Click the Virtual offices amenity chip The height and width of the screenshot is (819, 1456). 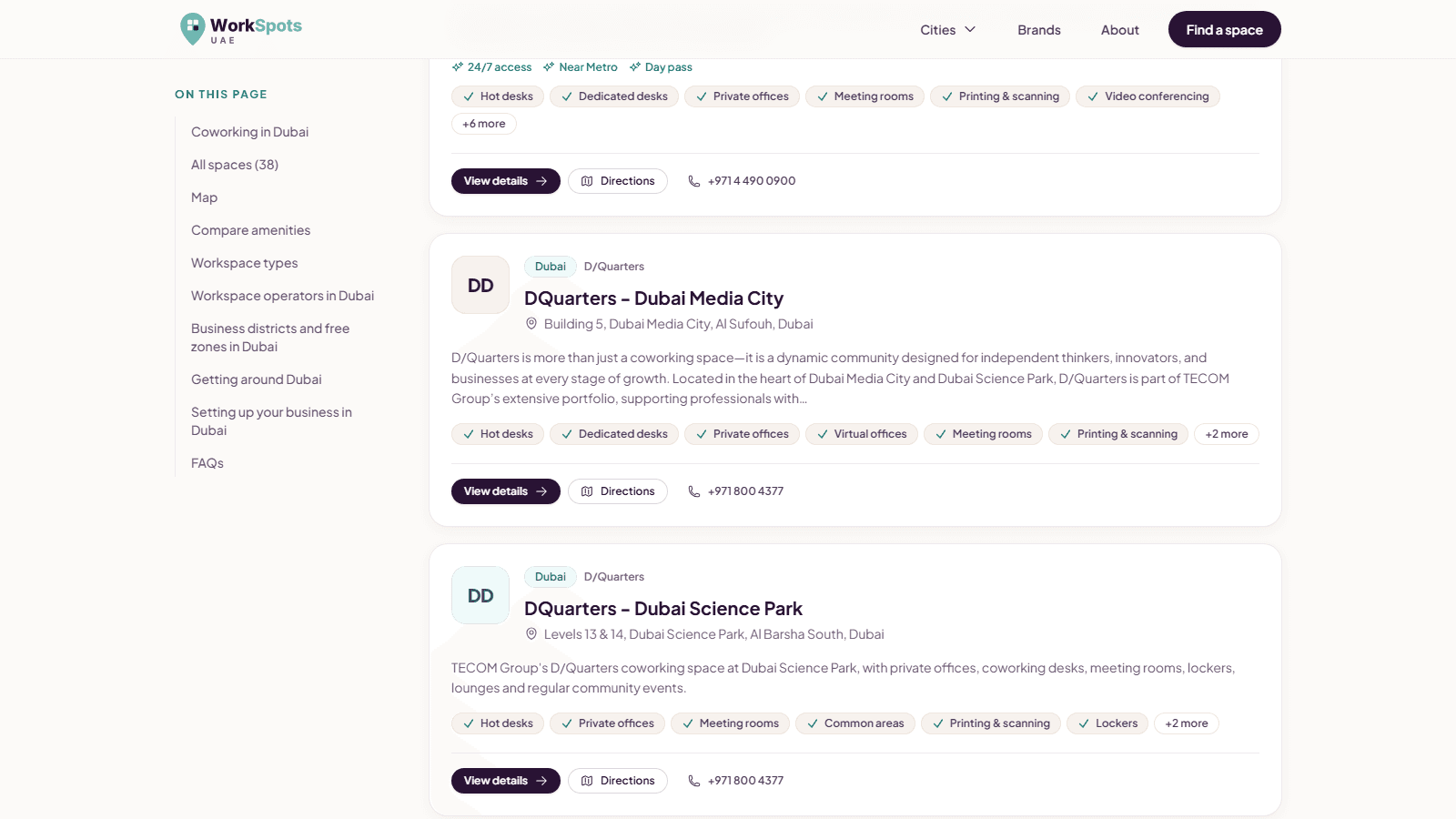861,434
